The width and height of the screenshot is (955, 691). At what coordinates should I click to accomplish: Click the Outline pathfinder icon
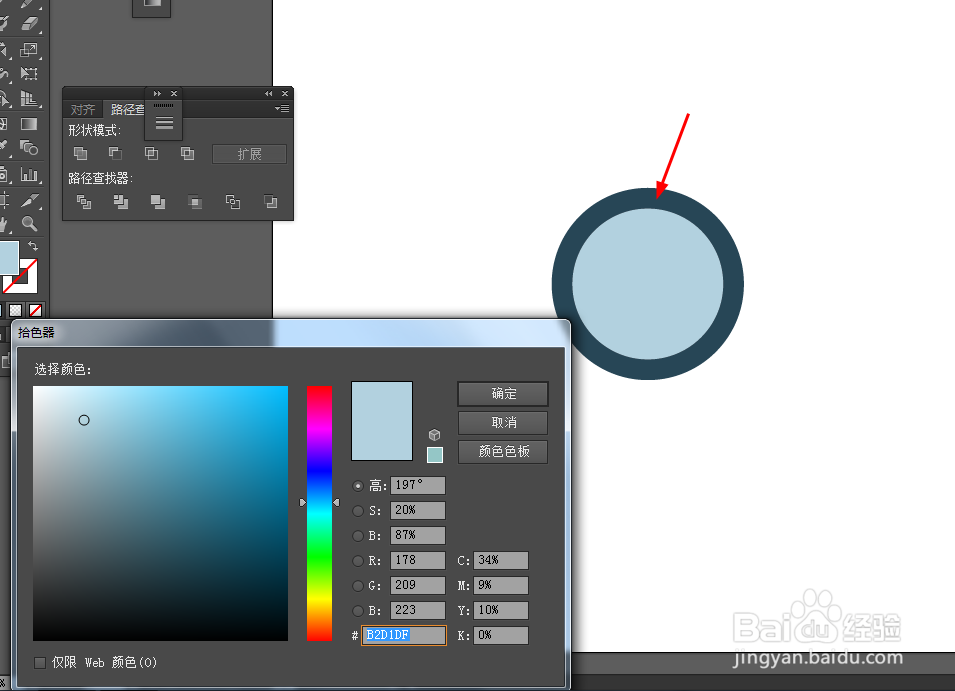pos(233,202)
